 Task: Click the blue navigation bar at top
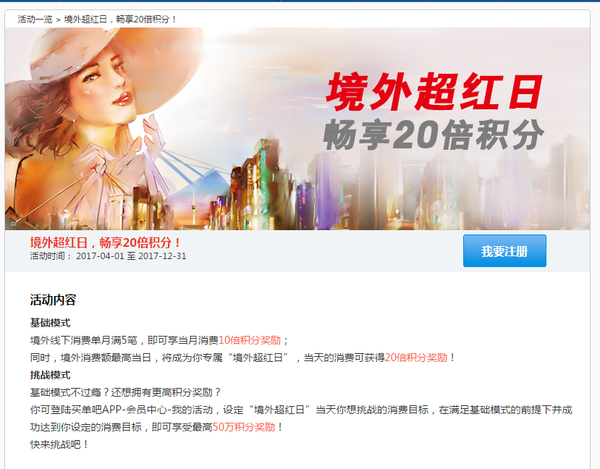tap(300, 1)
